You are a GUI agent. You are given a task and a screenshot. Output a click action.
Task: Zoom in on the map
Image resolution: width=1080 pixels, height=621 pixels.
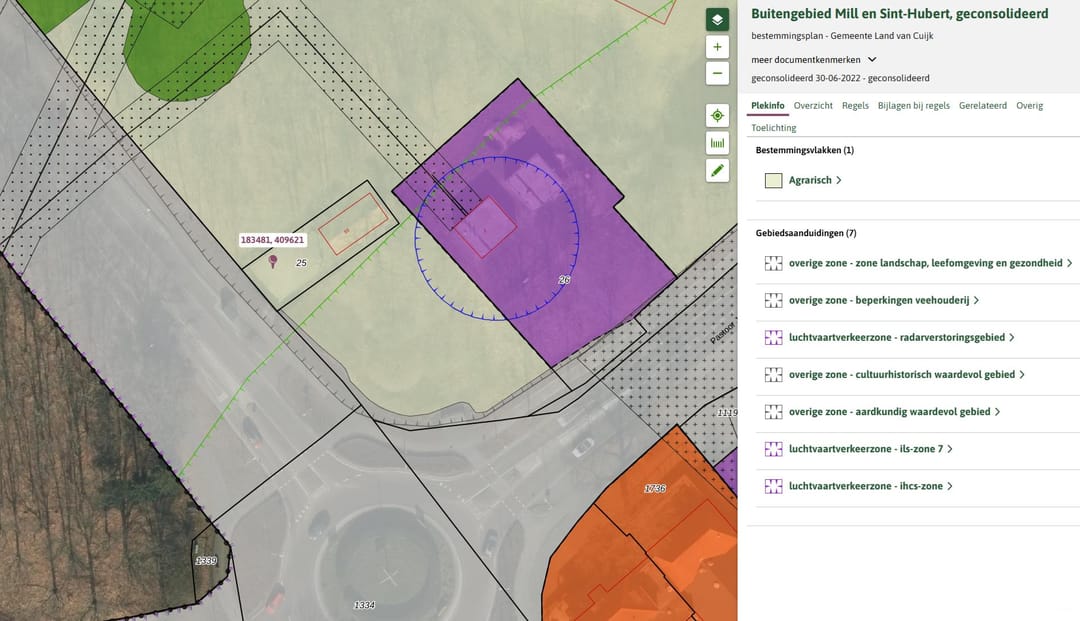[x=717, y=47]
